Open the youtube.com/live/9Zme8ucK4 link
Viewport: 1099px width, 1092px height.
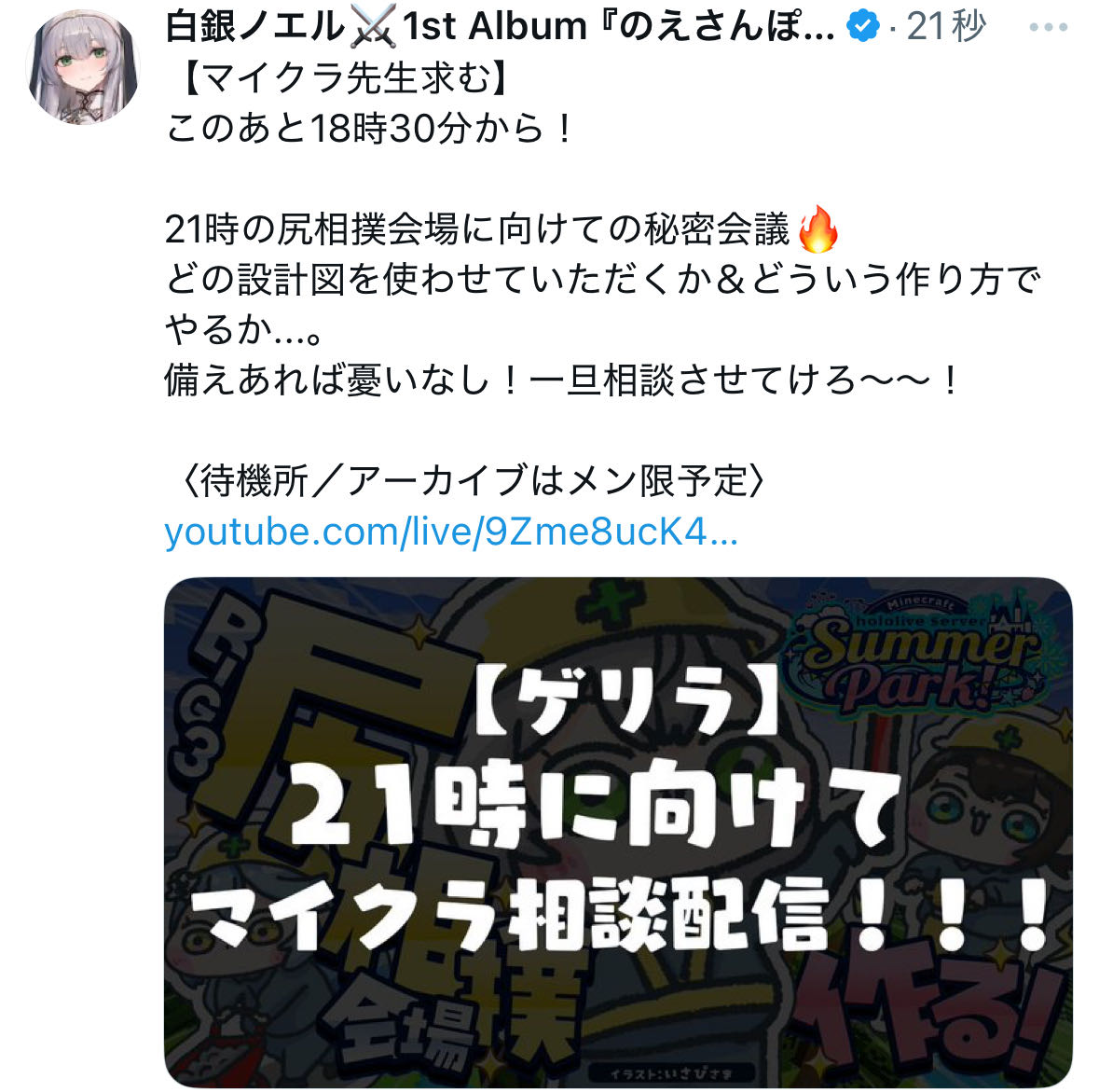tap(451, 532)
